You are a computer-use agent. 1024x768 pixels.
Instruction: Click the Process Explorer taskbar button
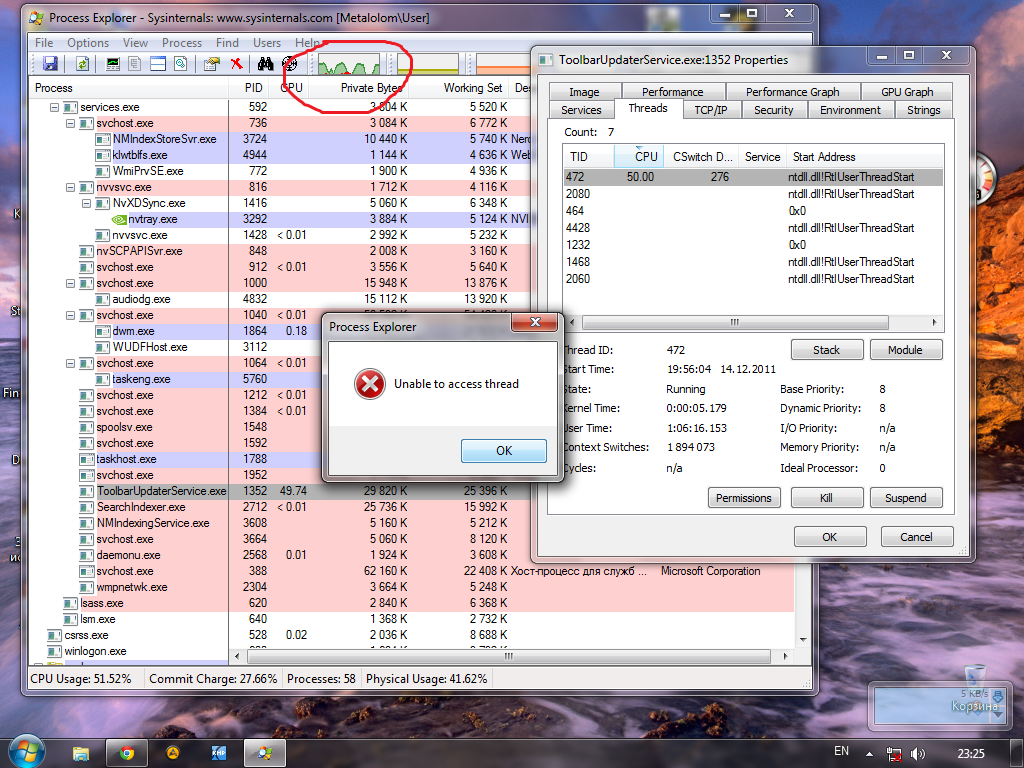264,753
